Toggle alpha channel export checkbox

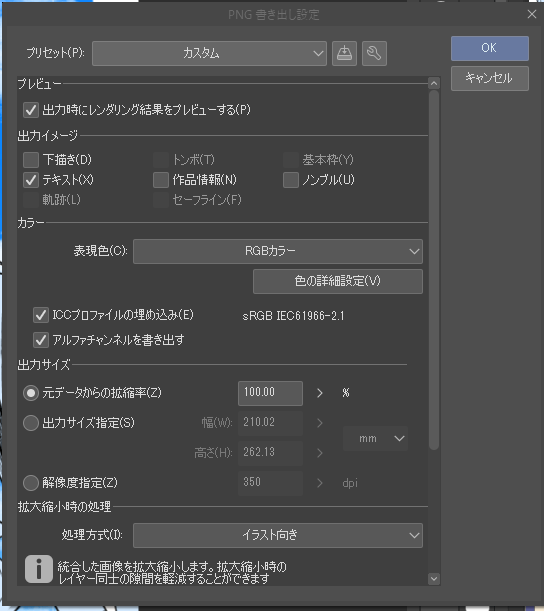click(x=41, y=340)
